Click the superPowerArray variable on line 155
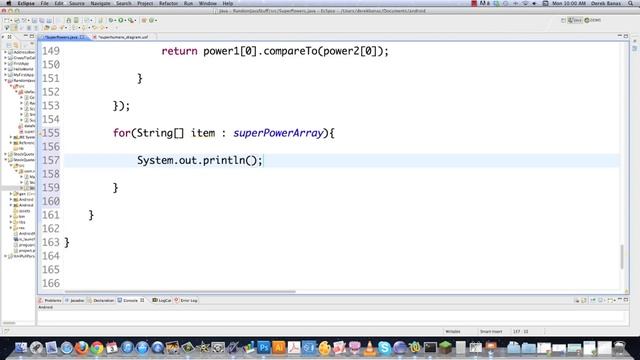This screenshot has width=640, height=360. click(x=278, y=133)
